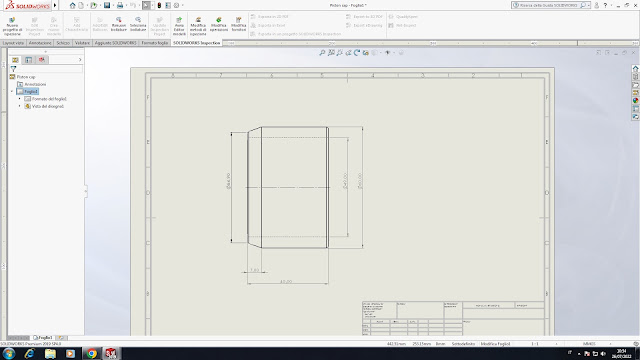The width and height of the screenshot is (640, 360).
Task: Click the Select arrow tool
Action: (x=146, y=5)
